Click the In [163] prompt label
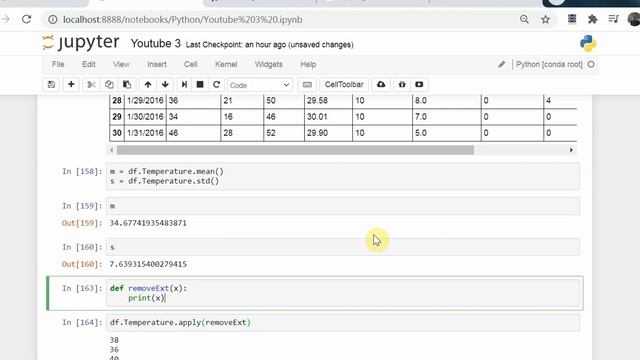This screenshot has width=640, height=360. (82, 288)
